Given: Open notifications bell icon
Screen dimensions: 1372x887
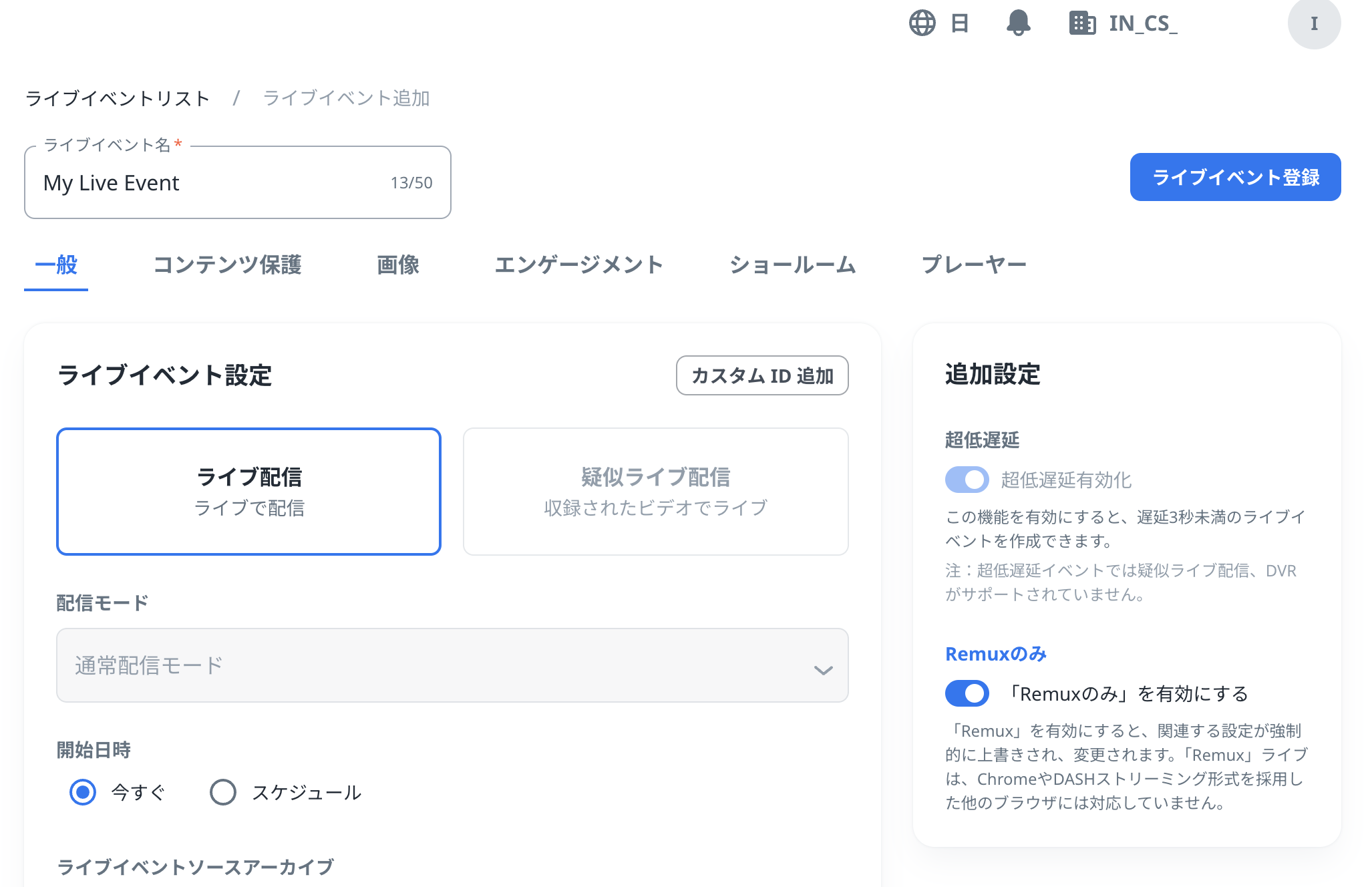Looking at the screenshot, I should click(x=1018, y=23).
